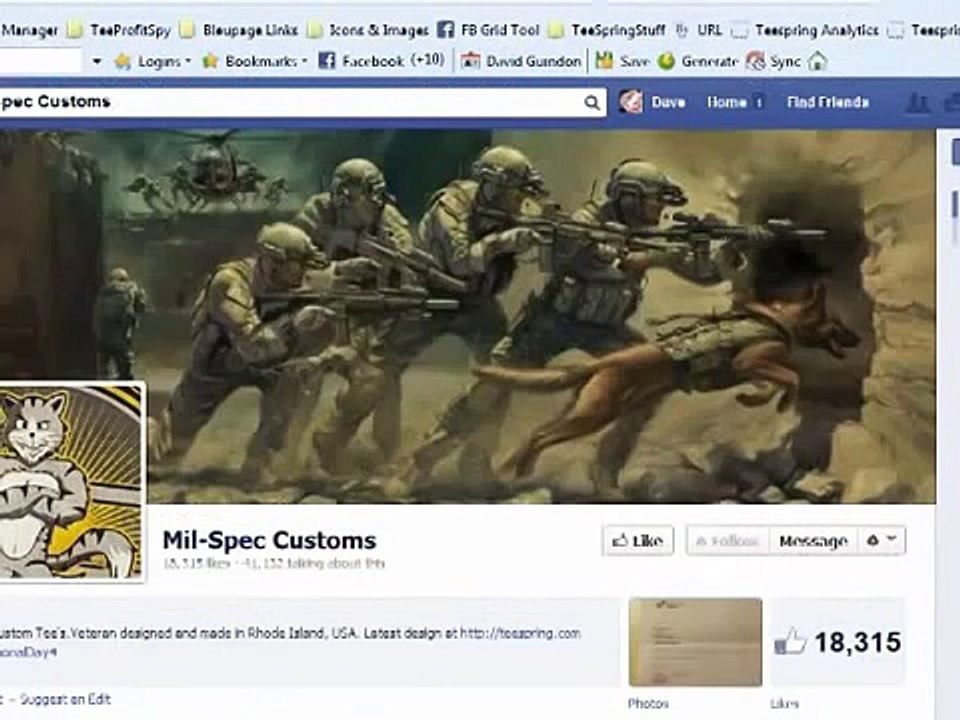Open the cat profile picture

72,481
